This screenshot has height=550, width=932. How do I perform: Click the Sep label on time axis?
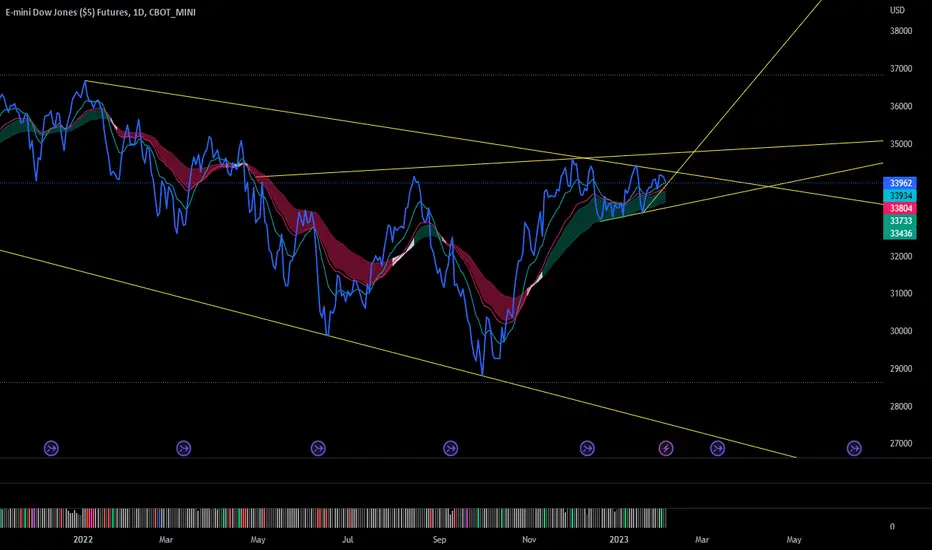439,540
